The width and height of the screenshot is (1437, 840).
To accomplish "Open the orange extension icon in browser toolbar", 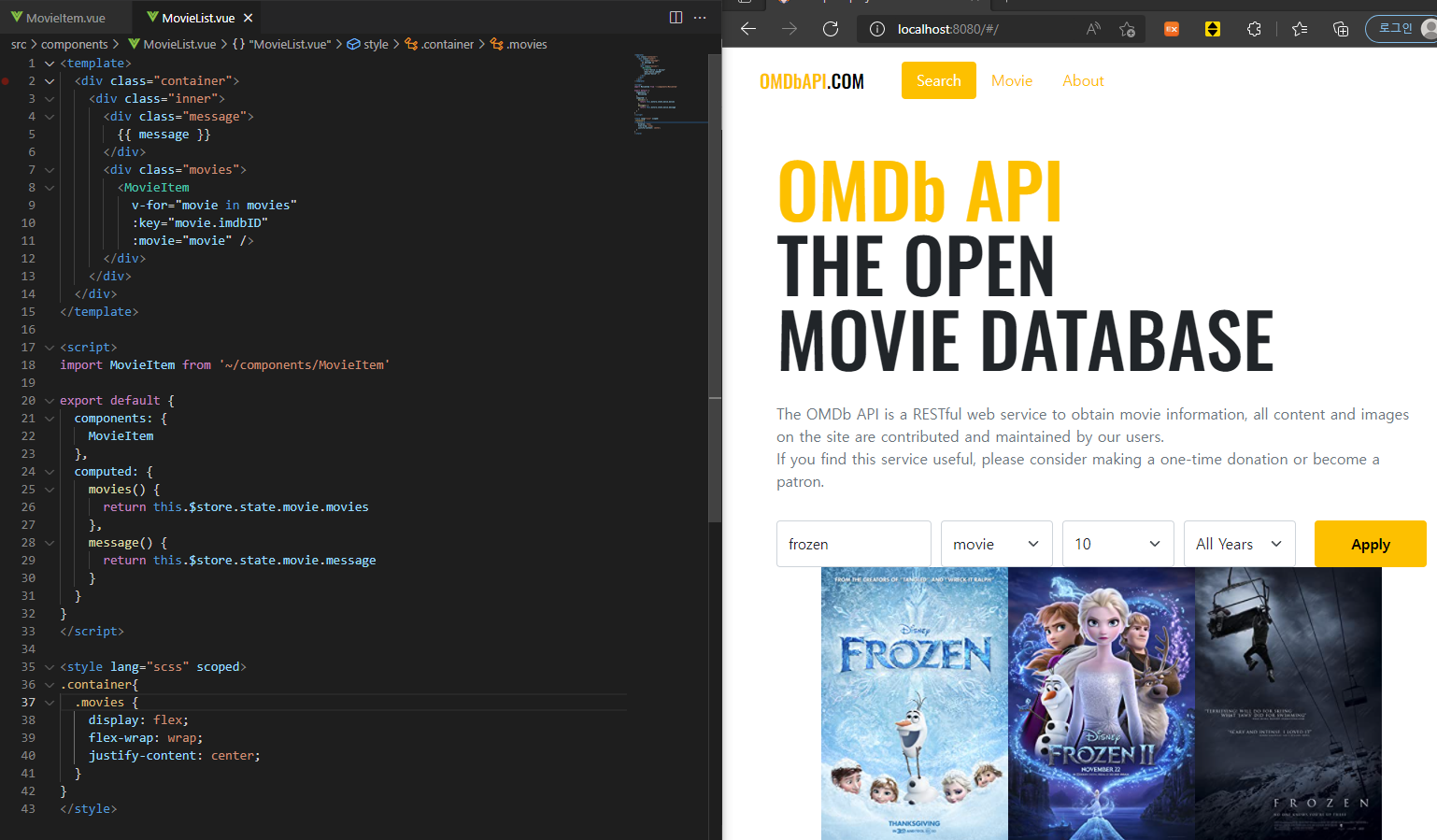I will (x=1172, y=29).
